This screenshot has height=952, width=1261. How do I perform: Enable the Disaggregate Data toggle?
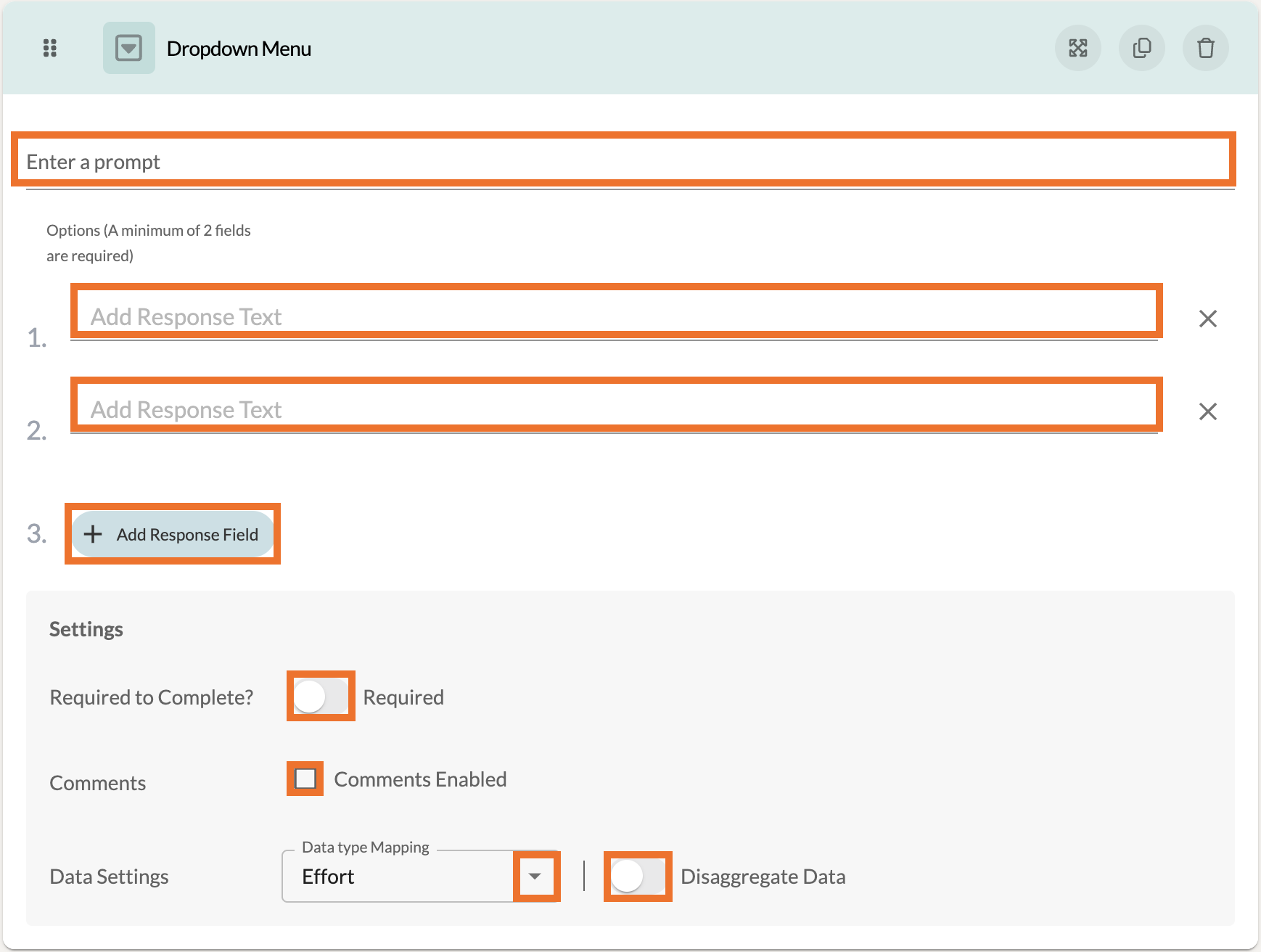[637, 877]
